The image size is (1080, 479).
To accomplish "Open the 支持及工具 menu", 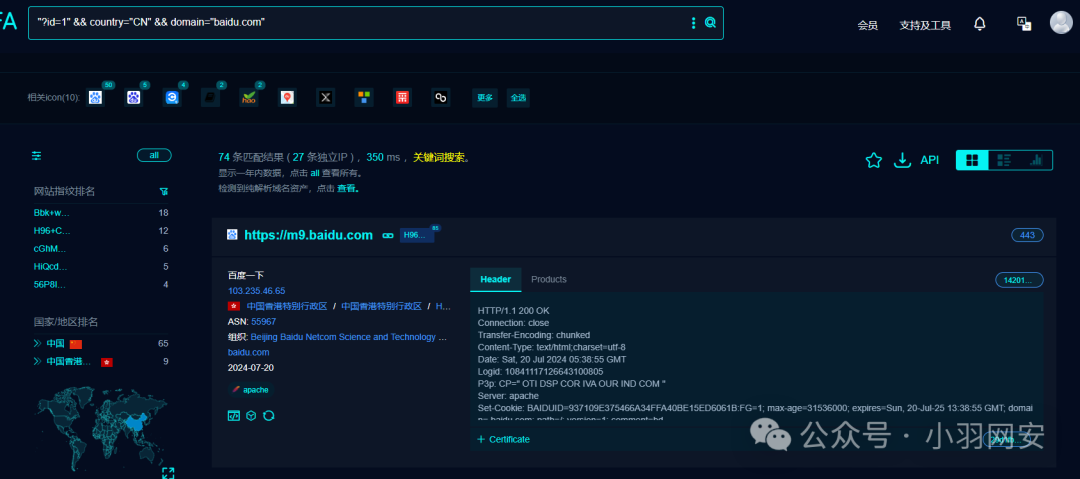I will [925, 26].
